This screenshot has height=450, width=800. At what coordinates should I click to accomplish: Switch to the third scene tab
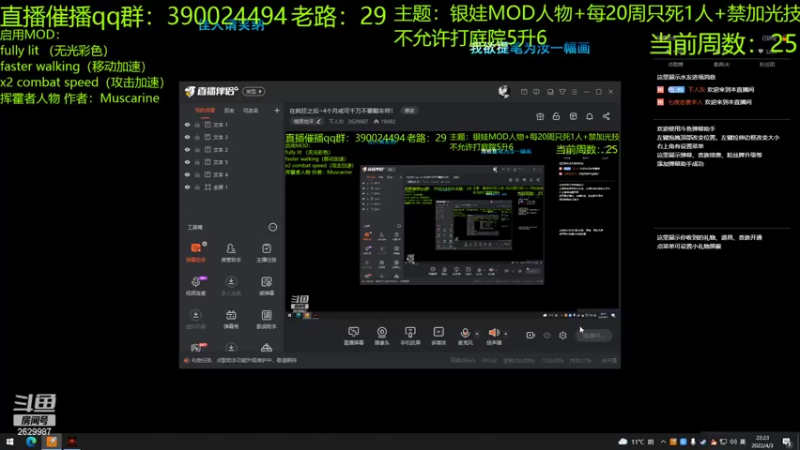[251, 110]
